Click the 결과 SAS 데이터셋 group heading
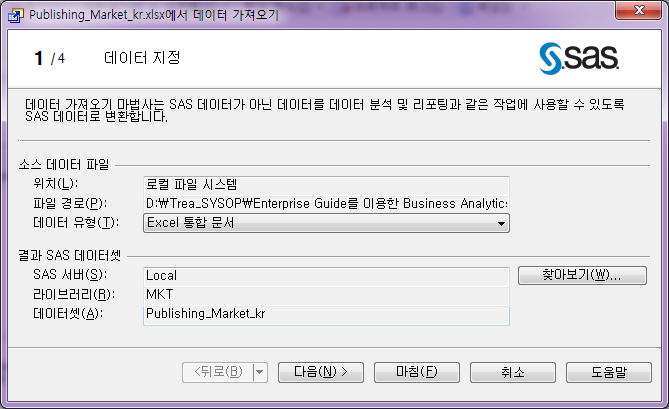The height and width of the screenshot is (409, 669). [70, 255]
